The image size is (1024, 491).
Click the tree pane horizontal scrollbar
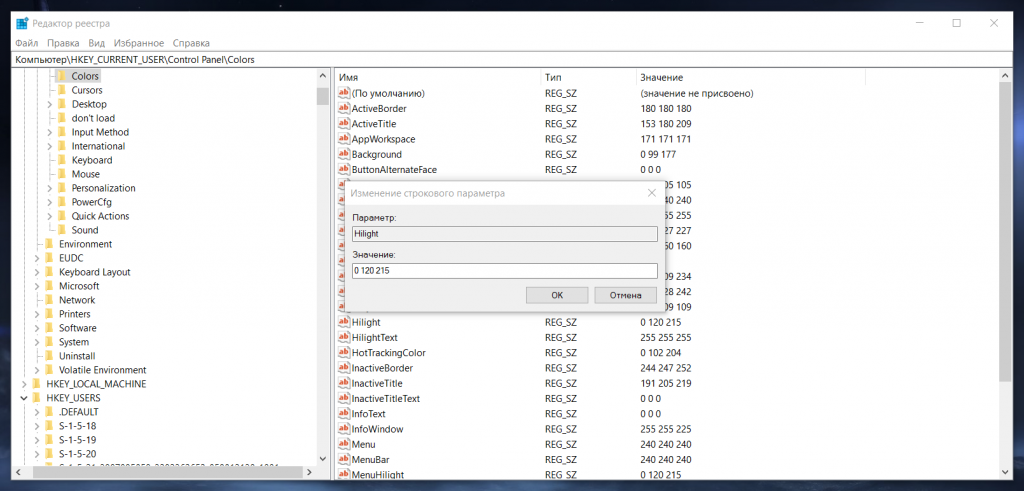tap(166, 471)
